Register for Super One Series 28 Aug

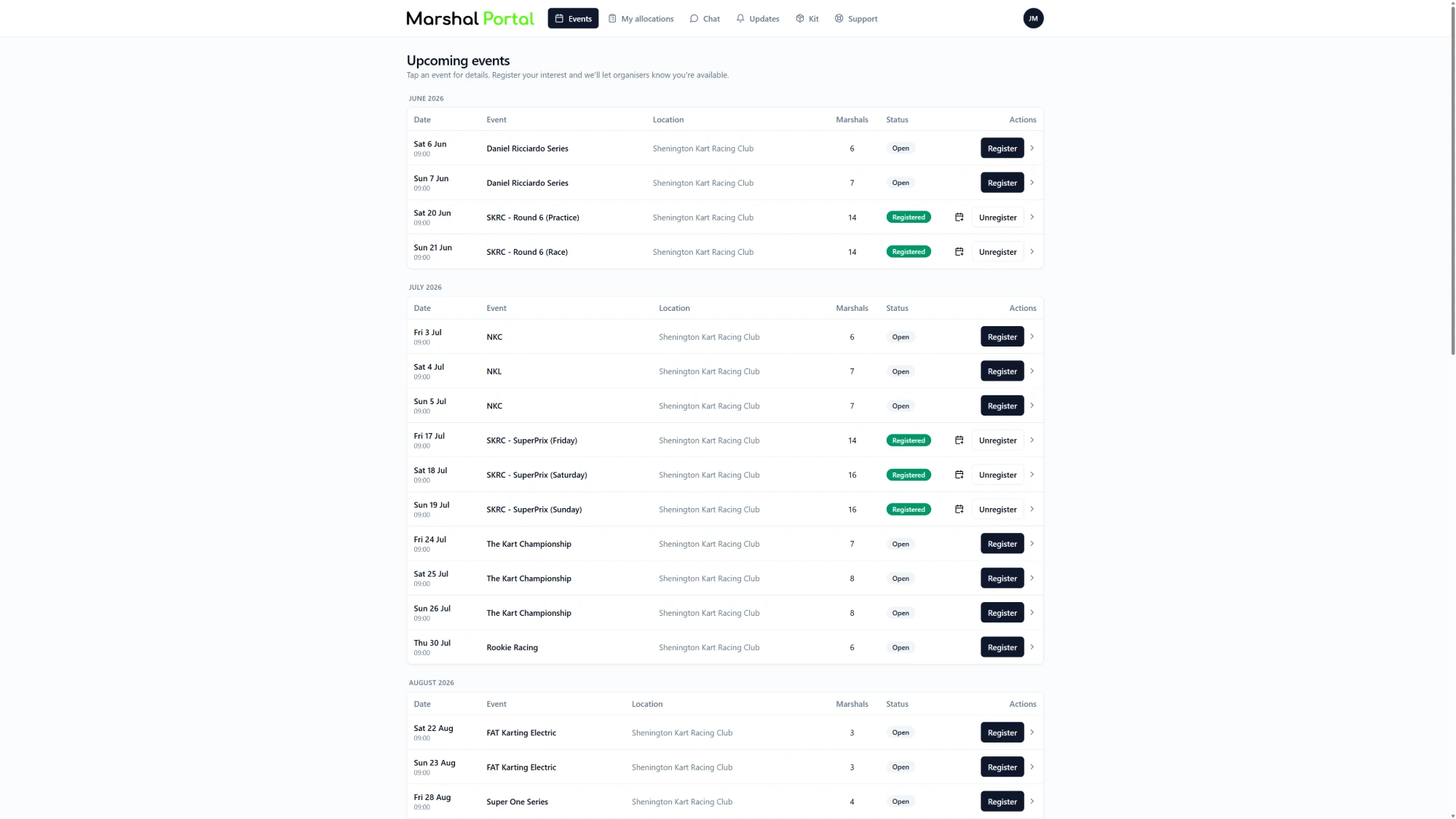pos(1002,802)
